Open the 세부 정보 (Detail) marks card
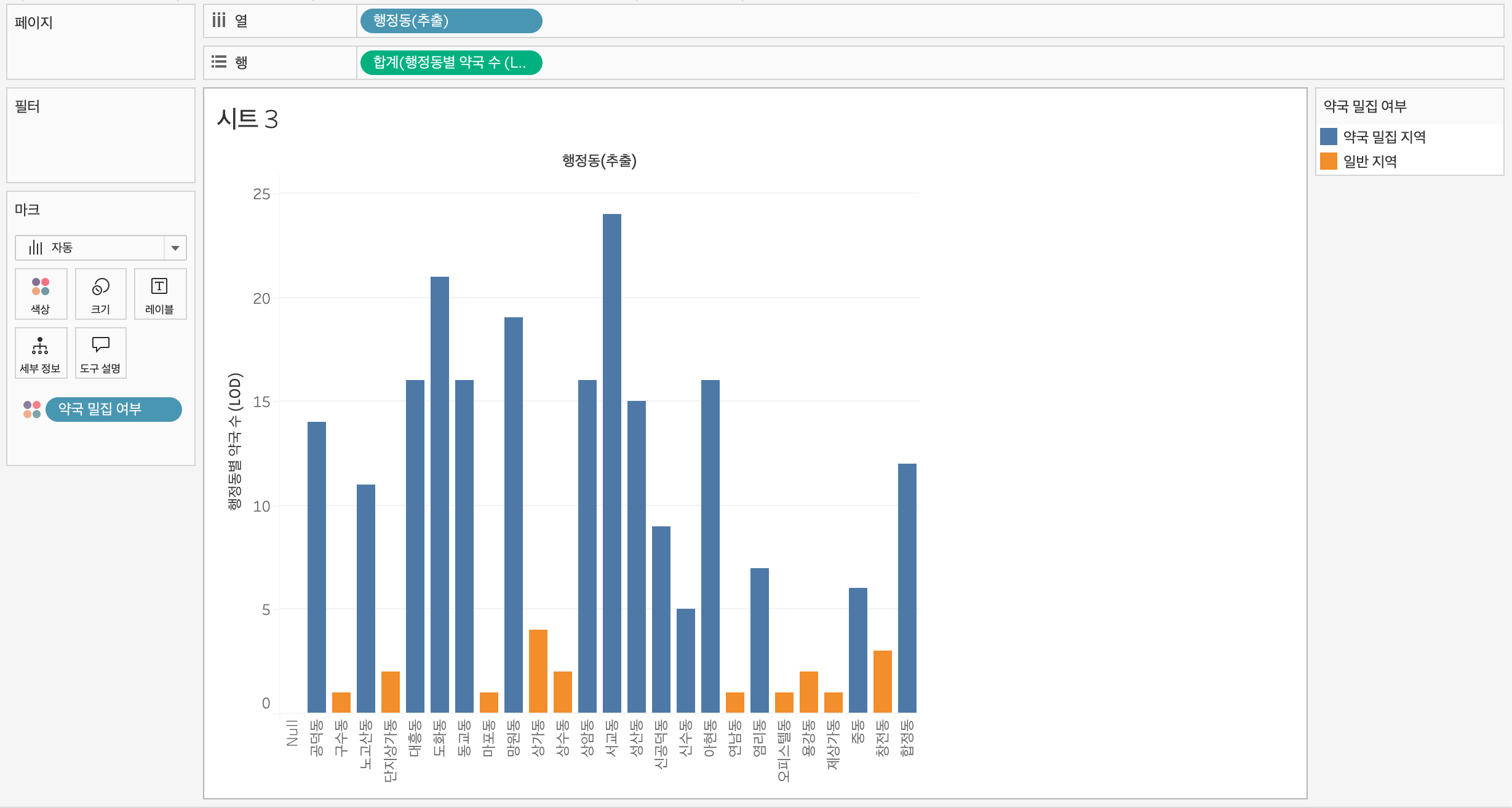Screen dimensions: 1512x808 [41, 353]
